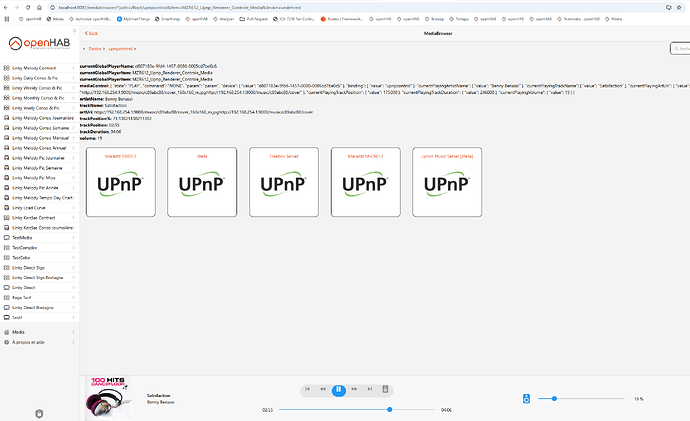Click the Media sidebar icon
Viewport: 690px width, 421px height.
click(7, 332)
